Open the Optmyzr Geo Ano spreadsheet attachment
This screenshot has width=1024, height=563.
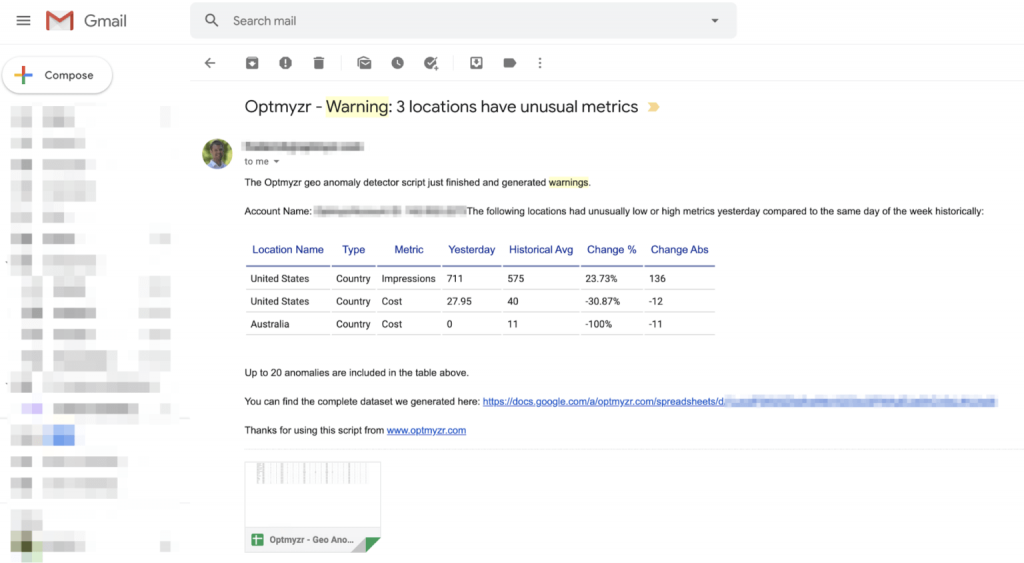point(313,507)
